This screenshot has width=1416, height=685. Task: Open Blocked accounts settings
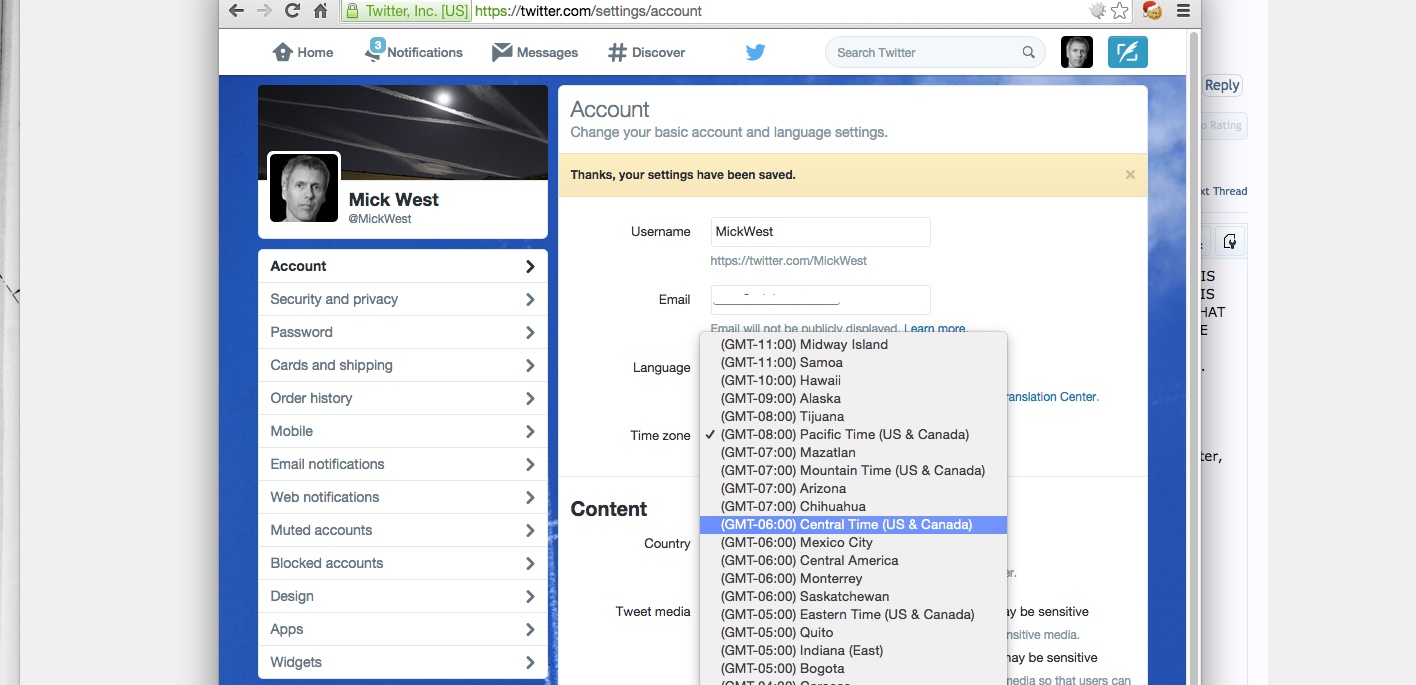click(x=403, y=563)
